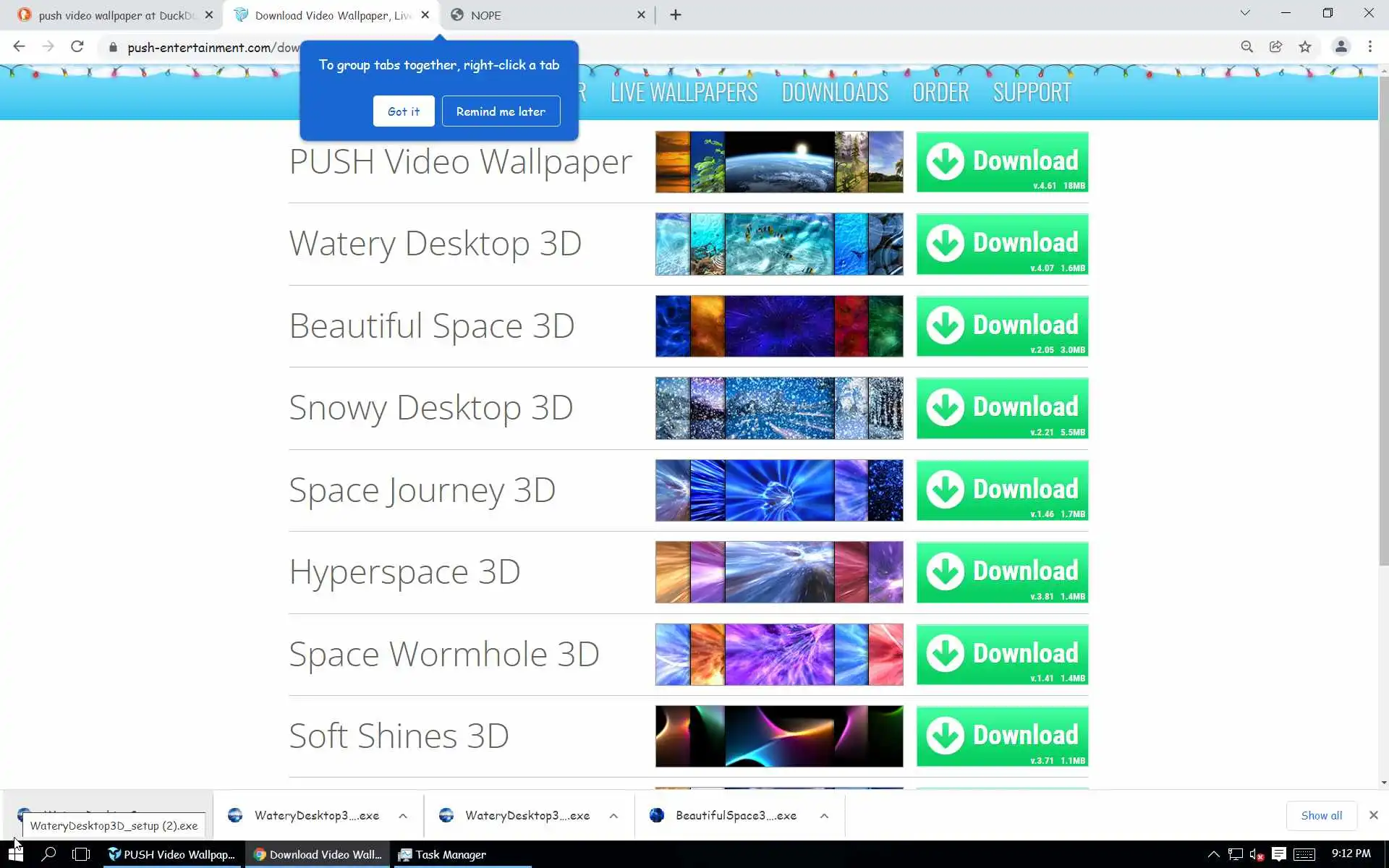Screen dimensions: 1389x868
Task: Open the share page icon
Action: pos(1275,47)
